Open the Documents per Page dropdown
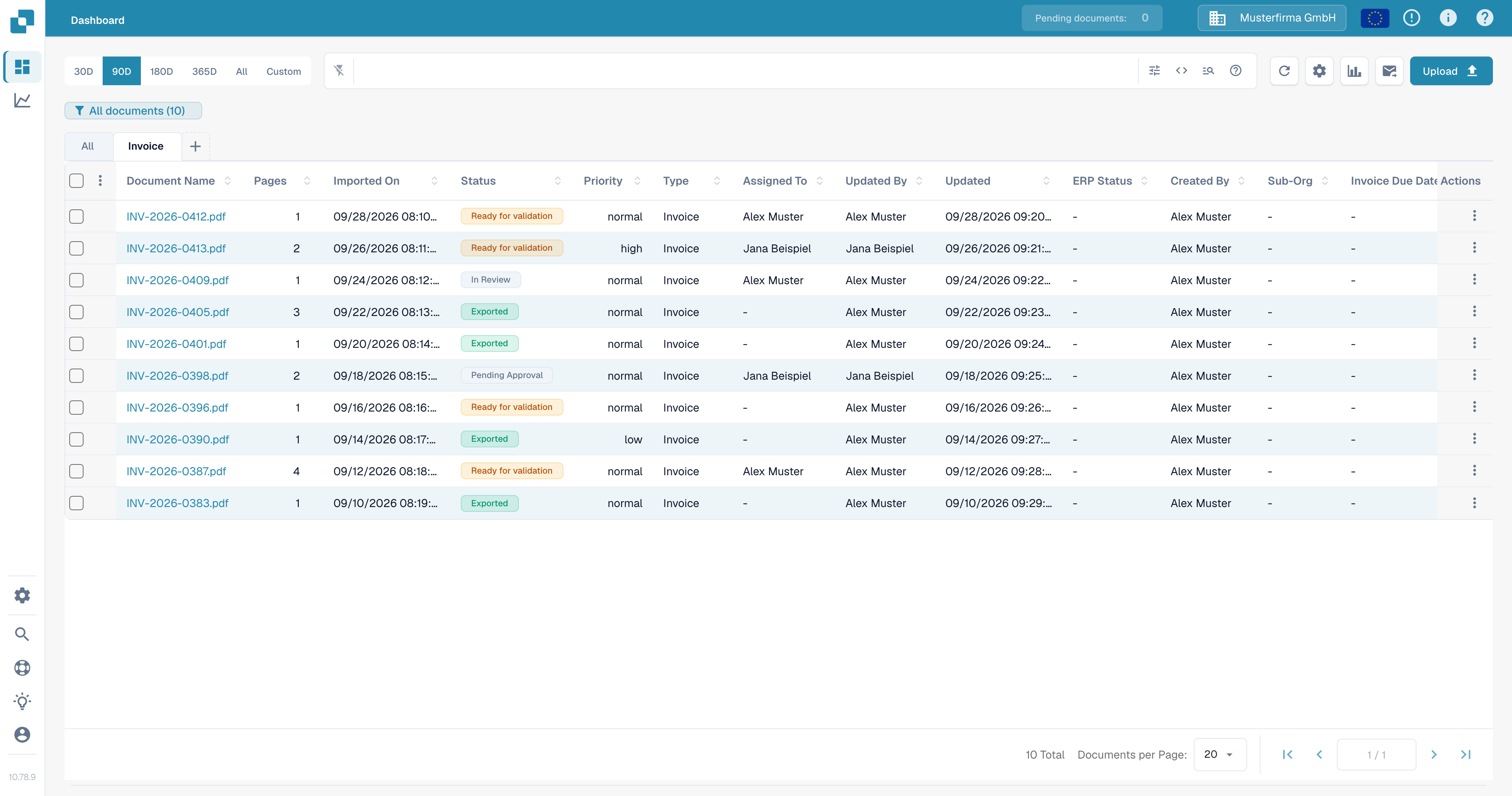Image resolution: width=1512 pixels, height=796 pixels. coord(1220,754)
